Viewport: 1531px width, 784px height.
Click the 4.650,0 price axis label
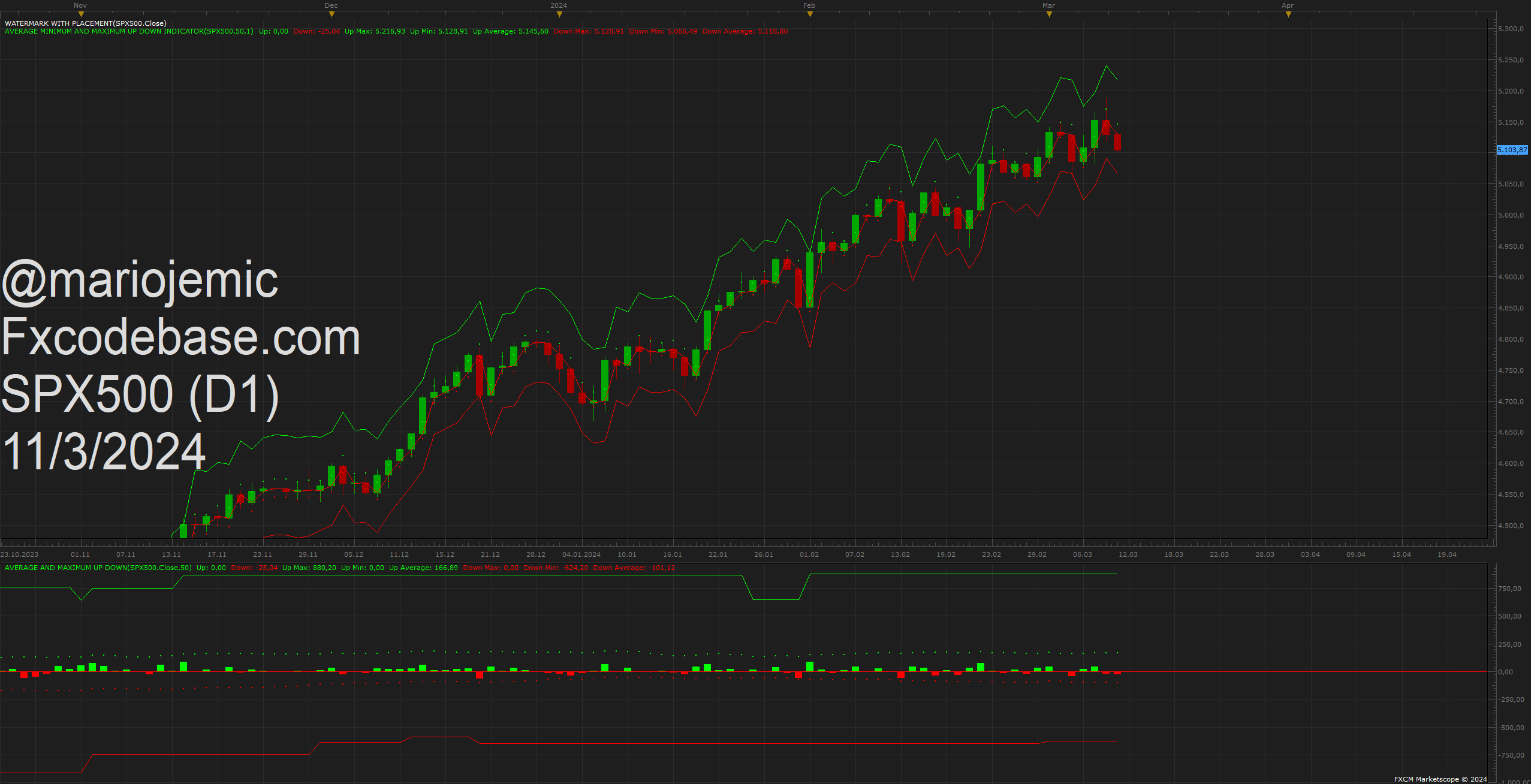[1511, 432]
